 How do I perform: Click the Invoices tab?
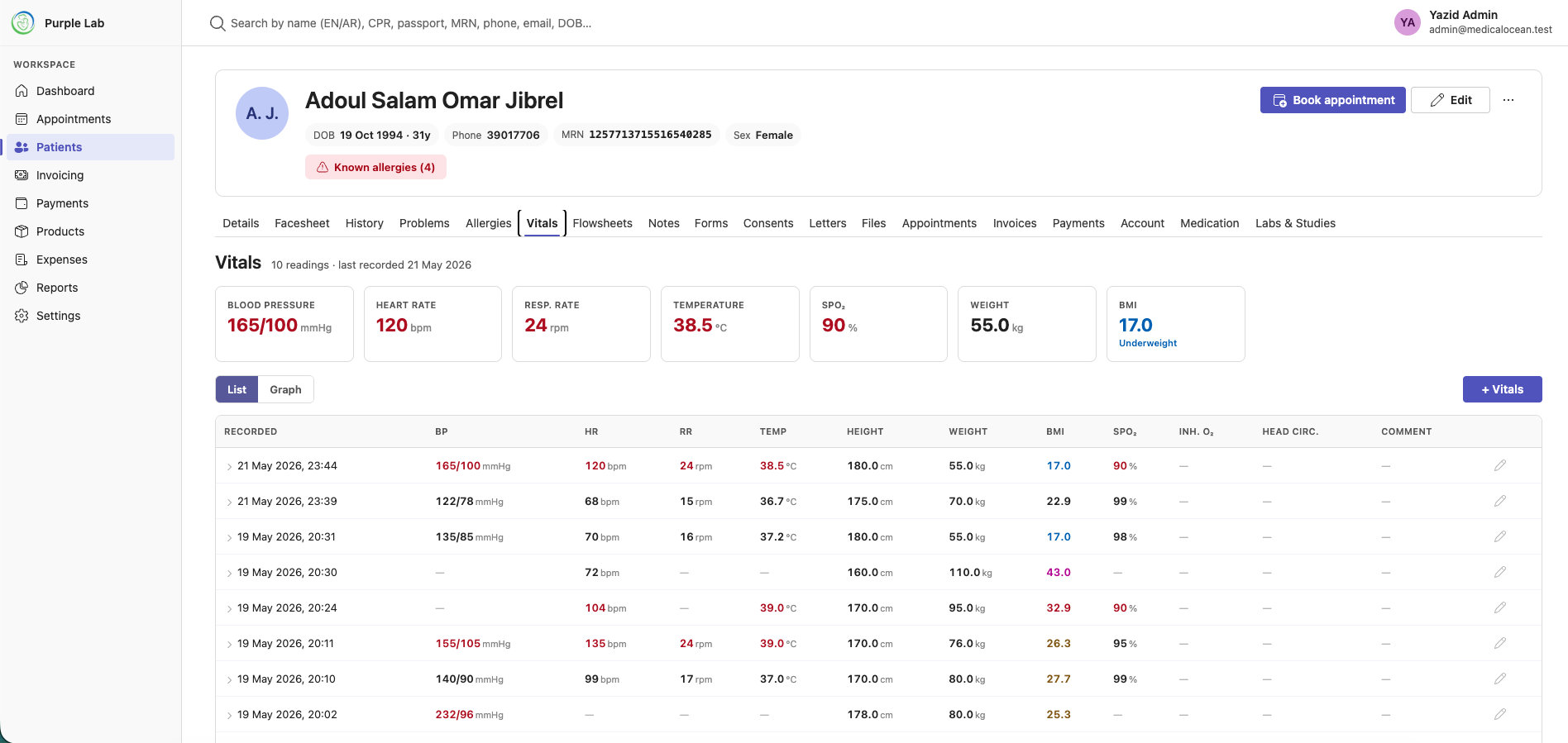coord(1015,223)
